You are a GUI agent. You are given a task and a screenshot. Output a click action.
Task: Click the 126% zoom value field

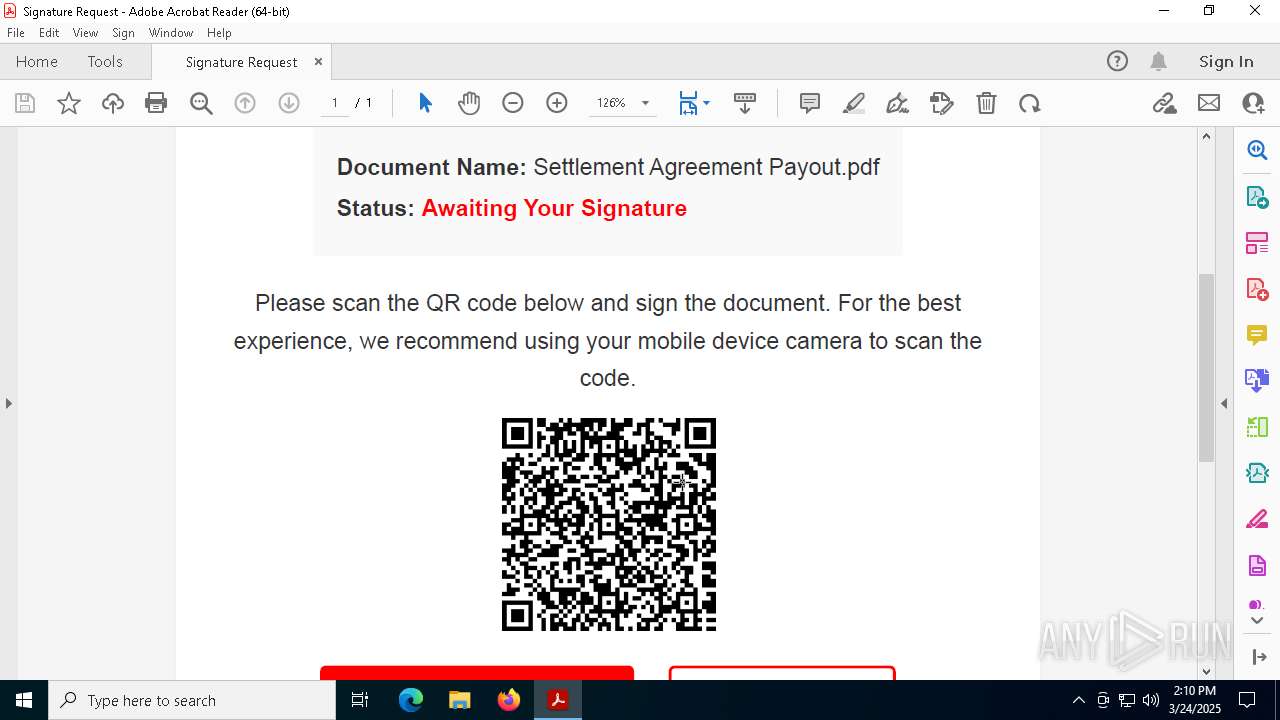(611, 103)
